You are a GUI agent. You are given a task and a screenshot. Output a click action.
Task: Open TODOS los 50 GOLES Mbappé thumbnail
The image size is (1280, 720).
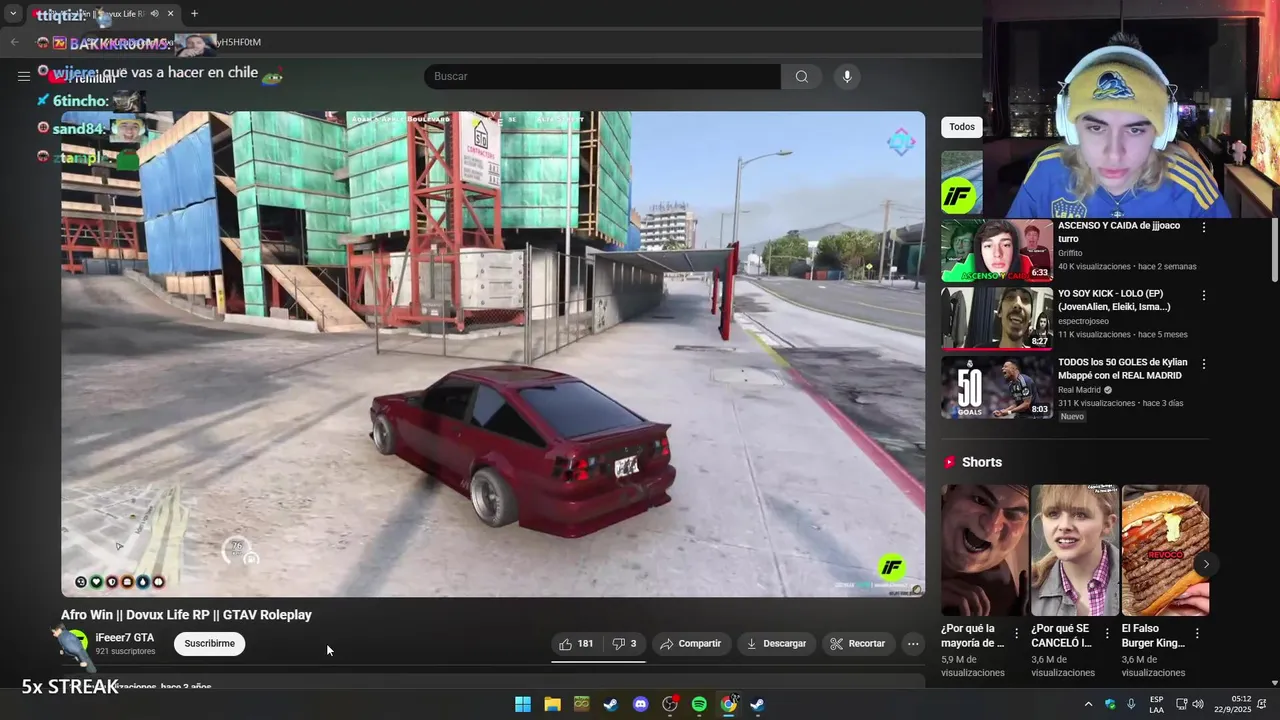(996, 387)
